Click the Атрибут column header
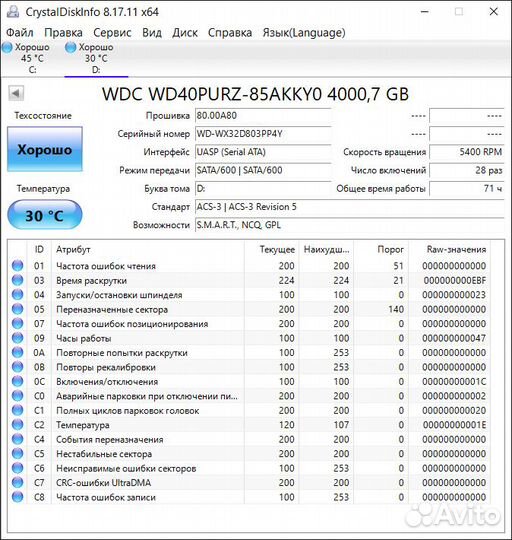Viewport: 512px width, 540px height. [x=148, y=249]
